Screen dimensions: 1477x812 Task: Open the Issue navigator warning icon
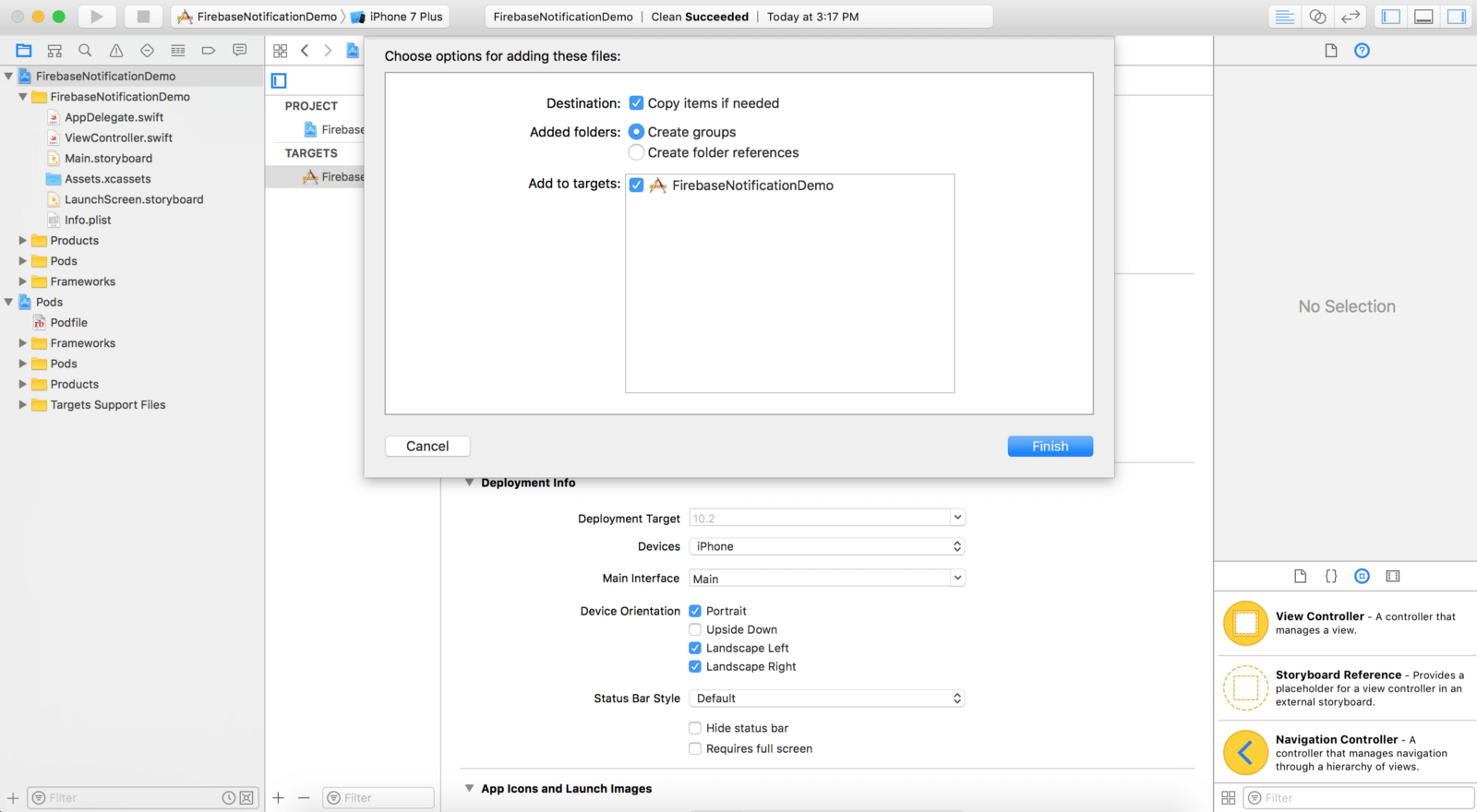[x=116, y=51]
